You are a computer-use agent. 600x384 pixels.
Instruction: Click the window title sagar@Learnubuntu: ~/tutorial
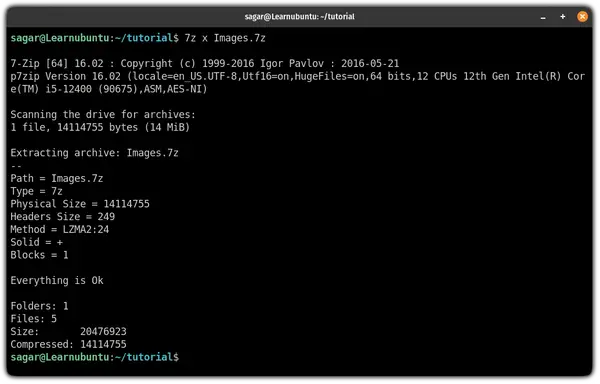tap(299, 17)
